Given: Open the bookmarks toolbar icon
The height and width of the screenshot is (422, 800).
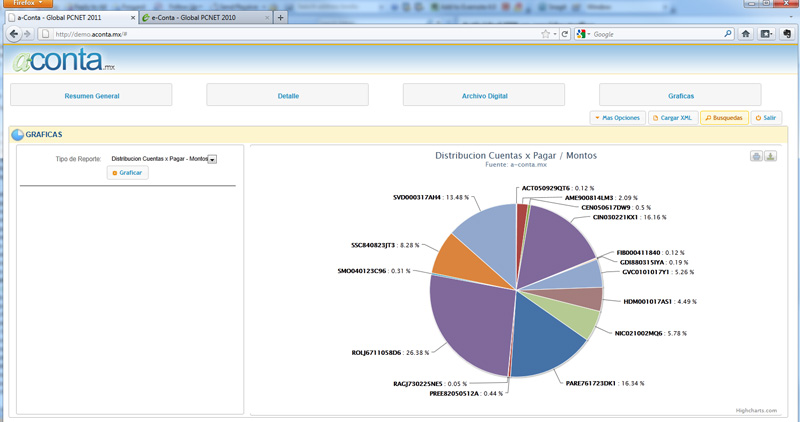Looking at the screenshot, I should [766, 34].
